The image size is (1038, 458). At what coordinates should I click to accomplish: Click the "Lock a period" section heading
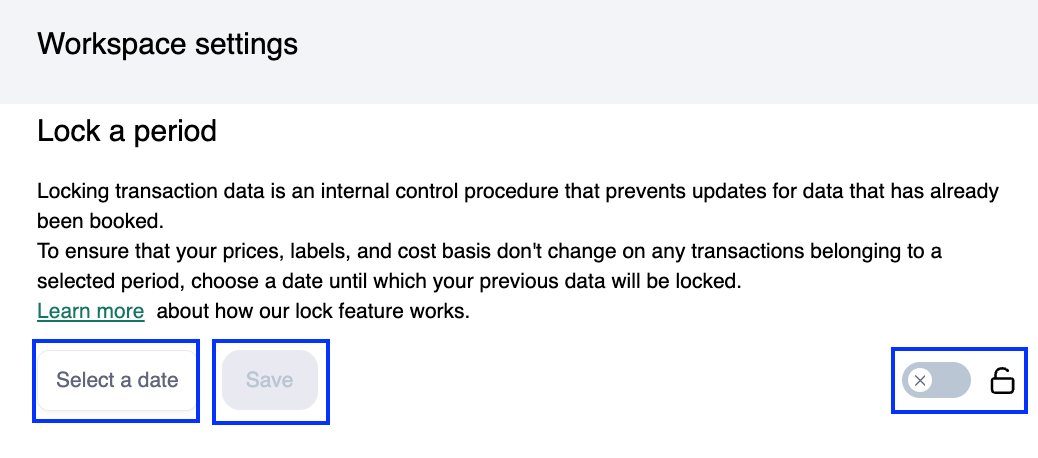[127, 131]
